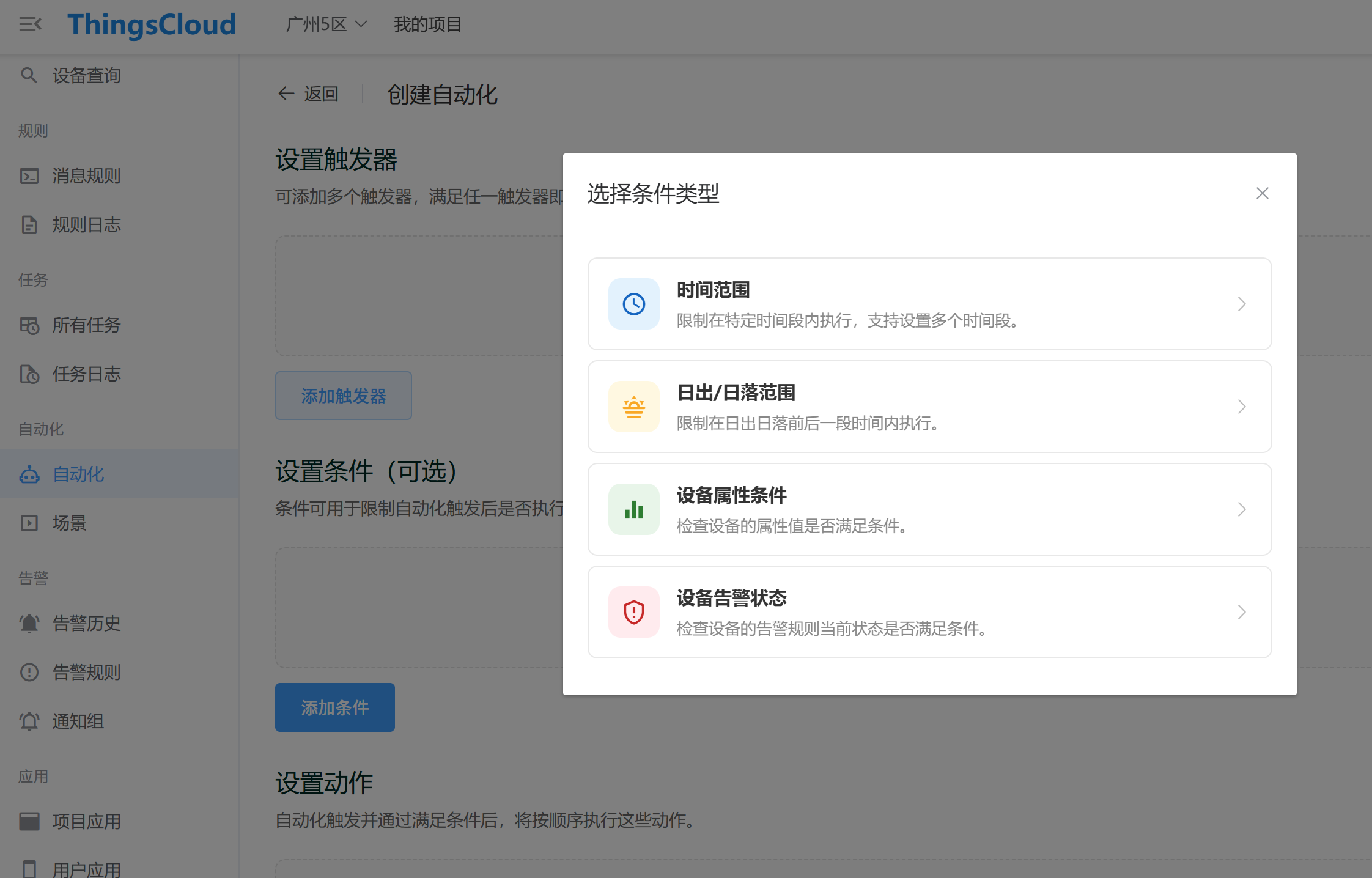Click the red shield 设备告警状态 icon
Screen dimensions: 1372x878
coord(633,612)
